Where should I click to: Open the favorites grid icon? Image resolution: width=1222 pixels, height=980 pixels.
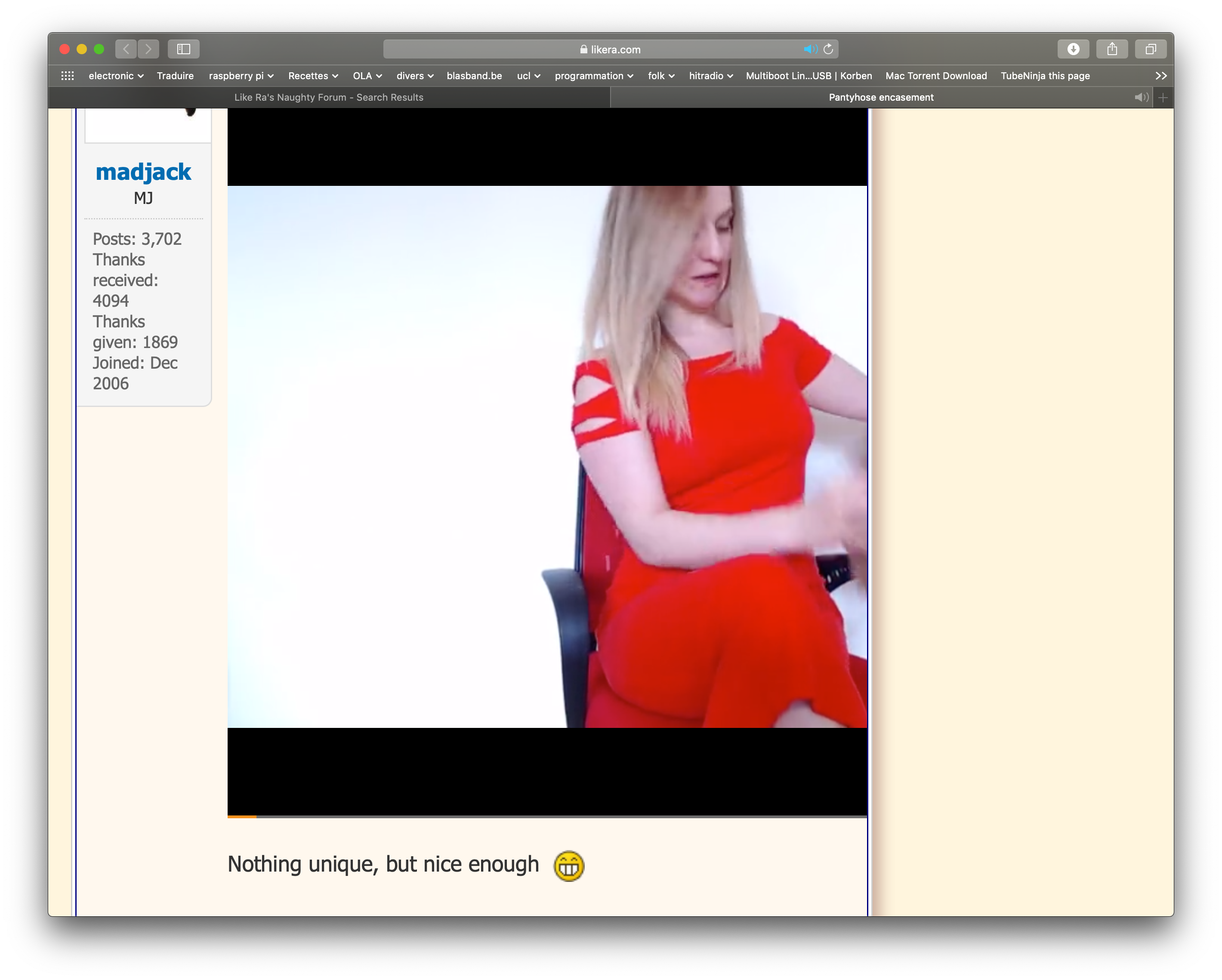coord(68,76)
